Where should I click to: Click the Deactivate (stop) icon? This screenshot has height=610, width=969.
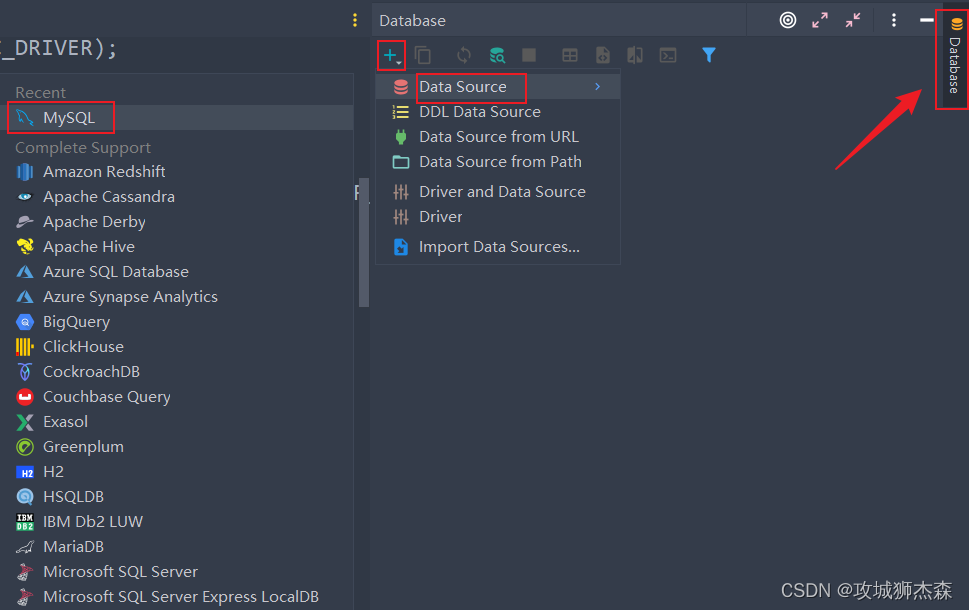click(x=529, y=56)
